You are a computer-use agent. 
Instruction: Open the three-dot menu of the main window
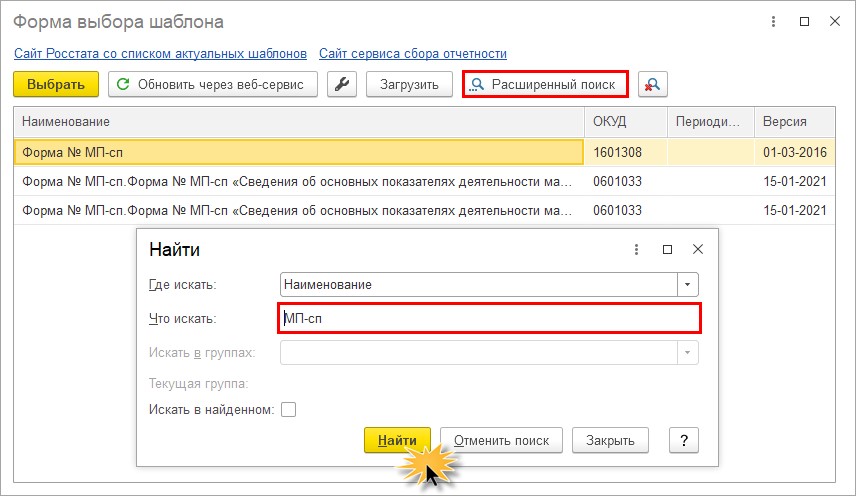(x=773, y=21)
